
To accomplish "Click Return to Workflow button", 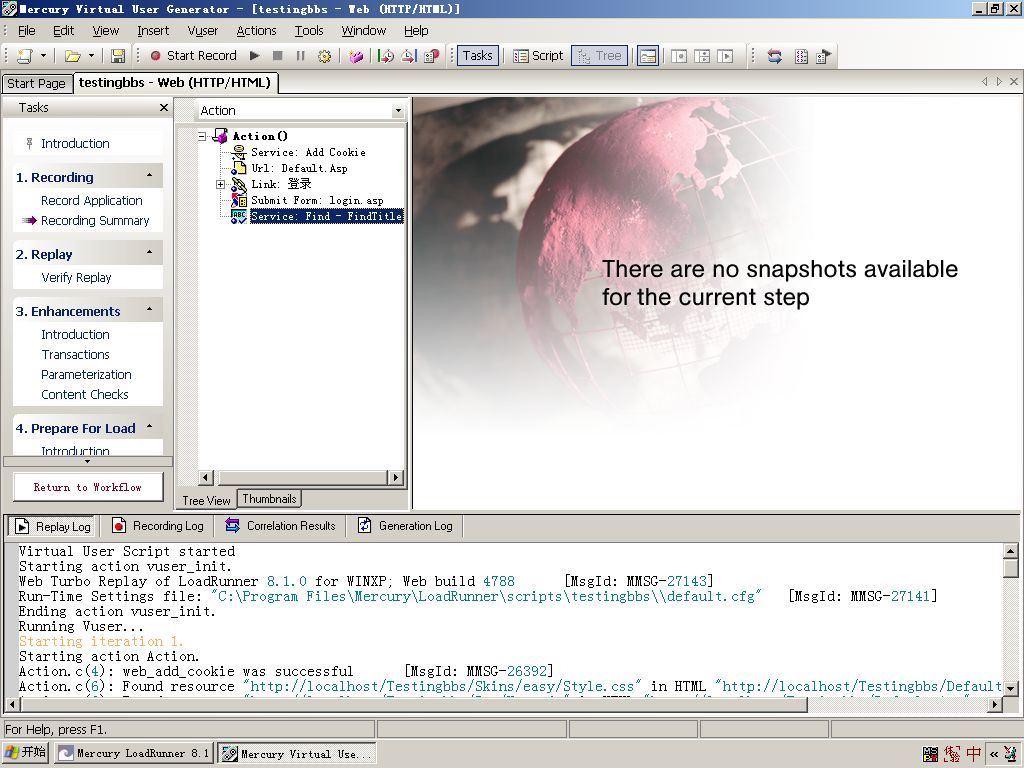I will pos(88,487).
